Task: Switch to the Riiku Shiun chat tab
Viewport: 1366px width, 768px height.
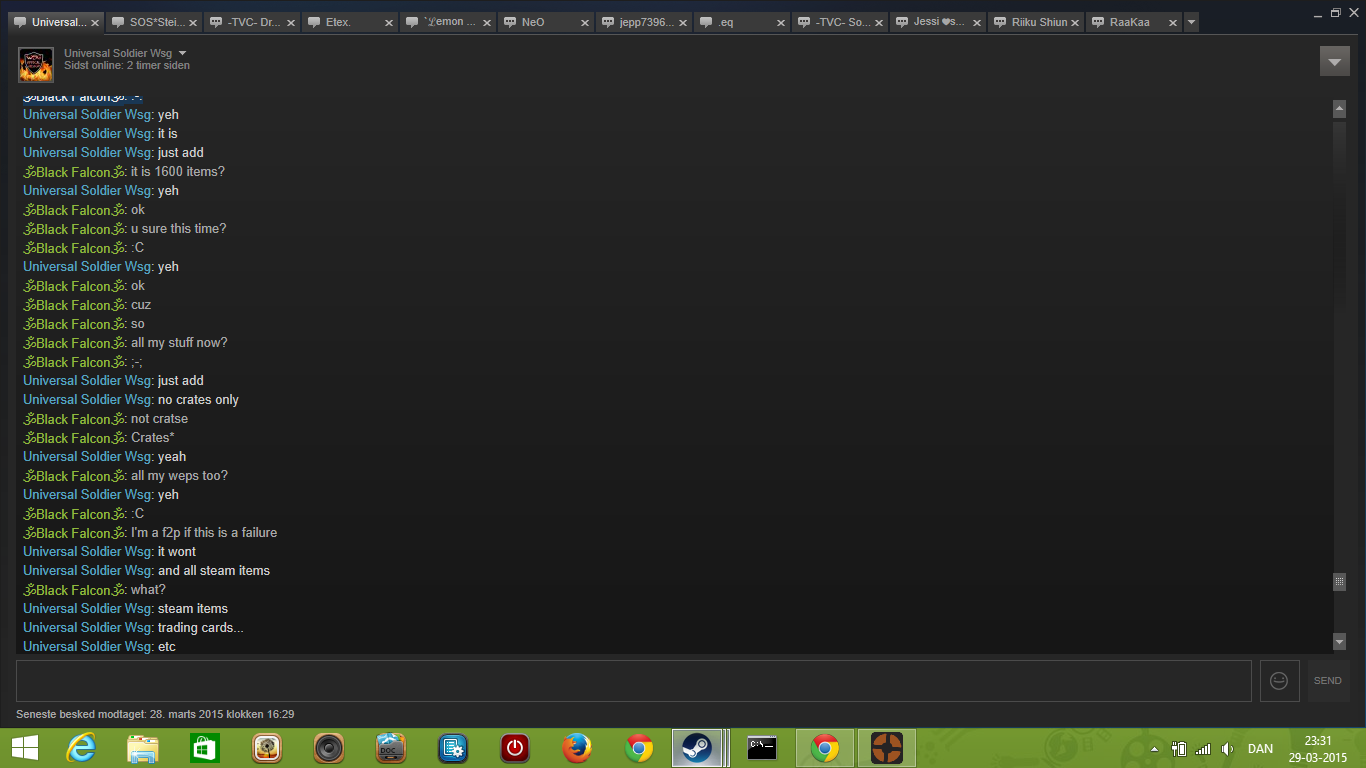Action: 1039,22
